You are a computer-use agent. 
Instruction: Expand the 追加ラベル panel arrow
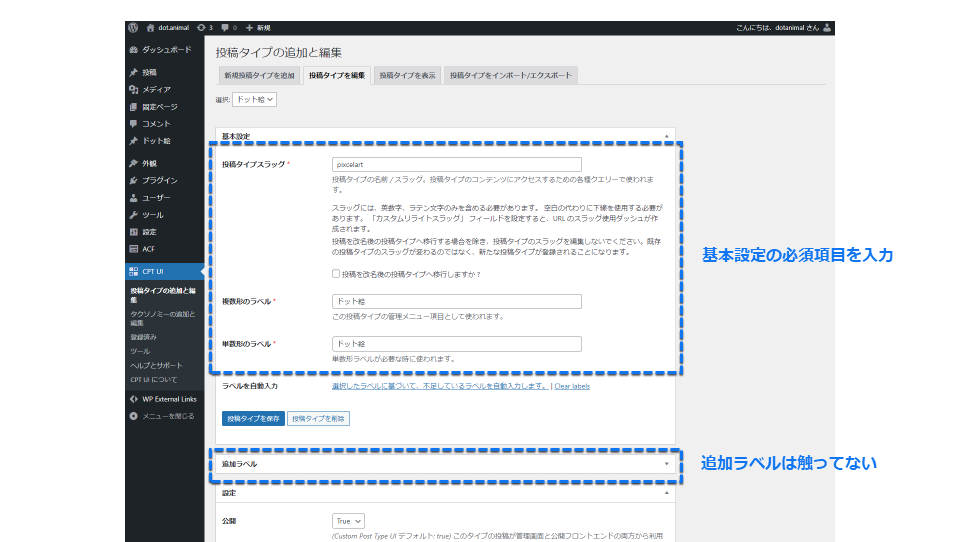point(667,464)
